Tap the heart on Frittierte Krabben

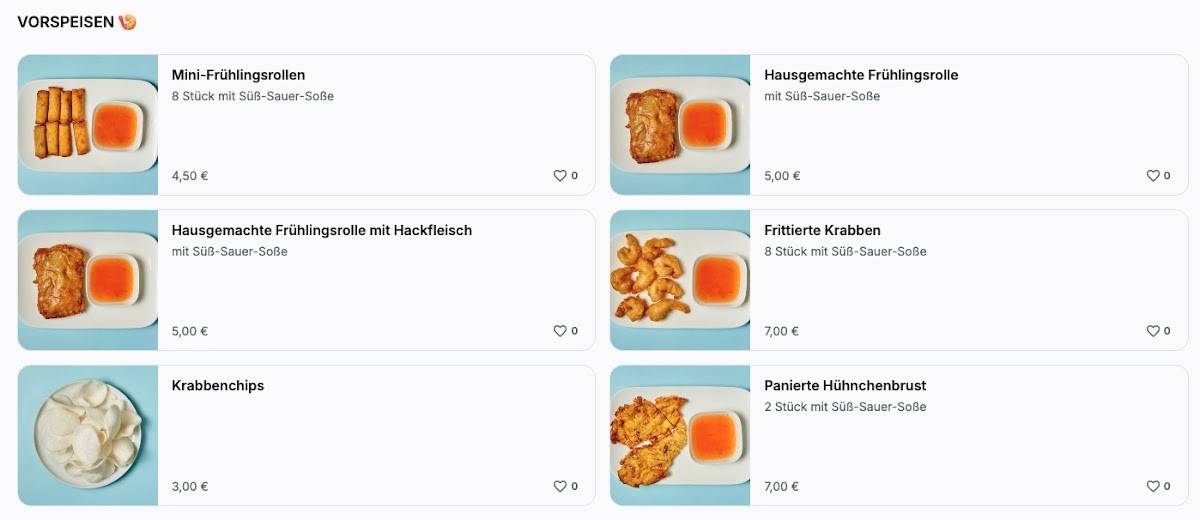[x=1152, y=331]
